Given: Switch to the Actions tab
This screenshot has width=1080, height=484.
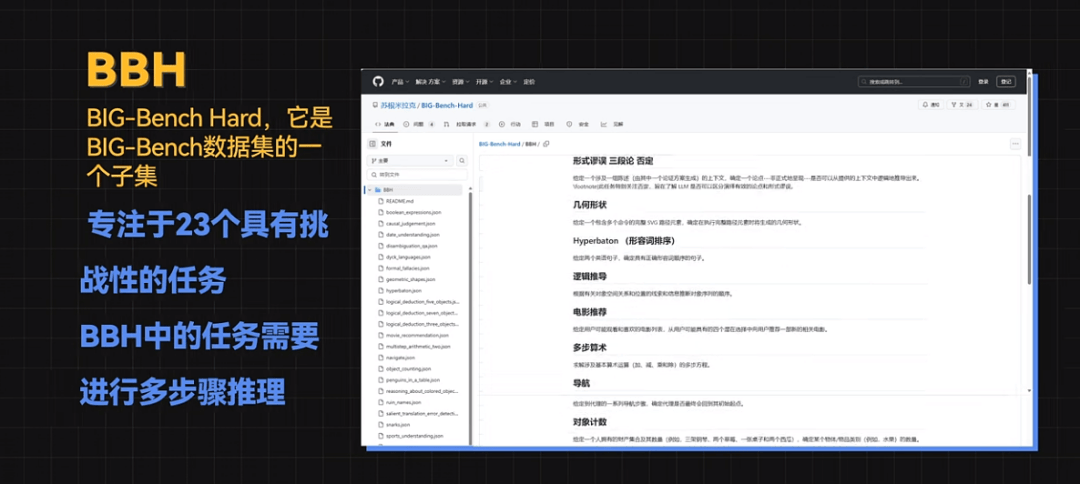Looking at the screenshot, I should click(x=510, y=125).
